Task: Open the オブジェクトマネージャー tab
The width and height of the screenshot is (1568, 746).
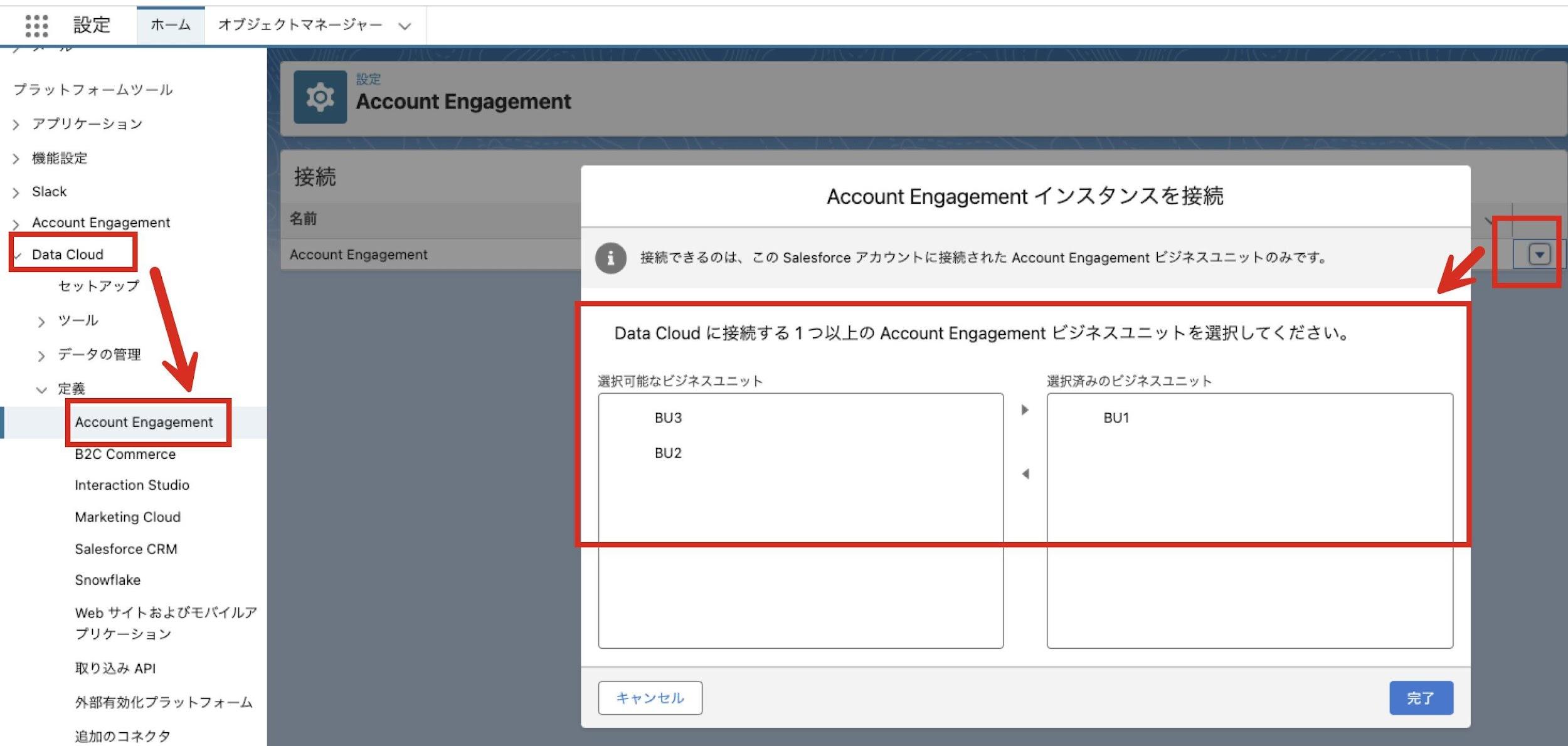Action: click(300, 25)
